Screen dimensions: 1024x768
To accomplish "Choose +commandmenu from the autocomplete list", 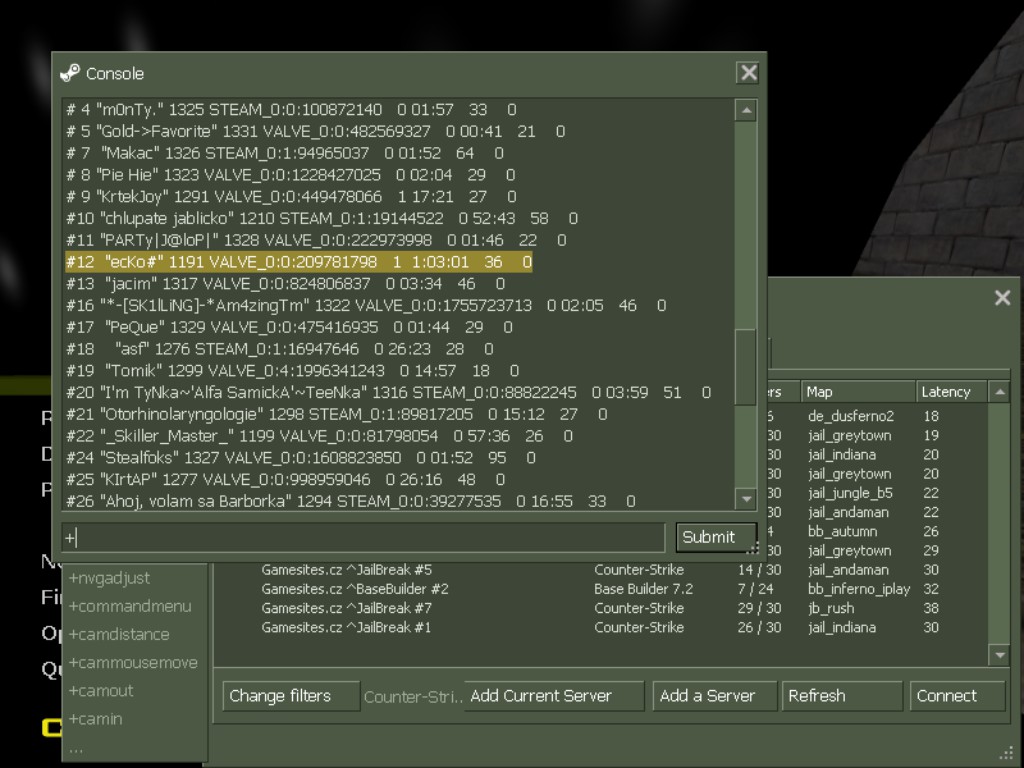I will (x=130, y=606).
